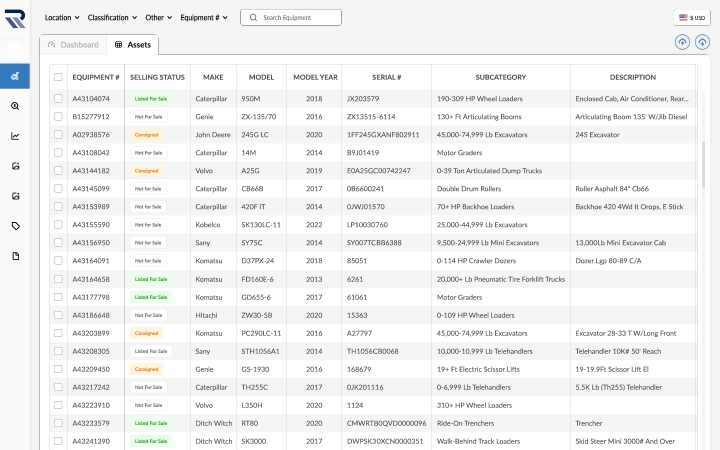Click the MAKE column header

[214, 77]
